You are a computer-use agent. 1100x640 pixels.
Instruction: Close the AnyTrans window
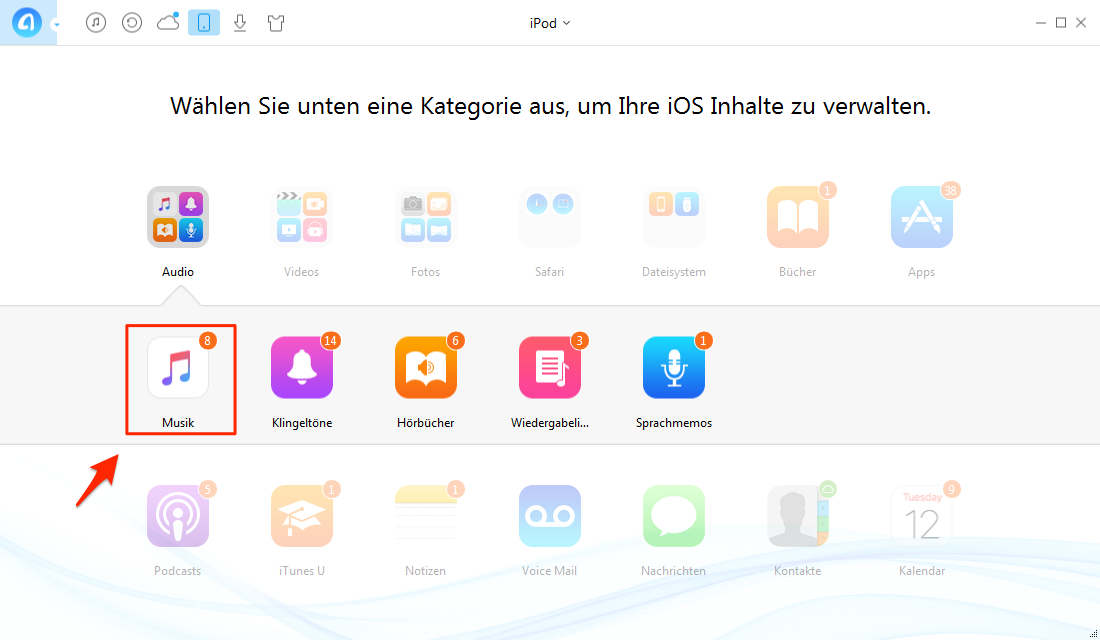click(x=1081, y=23)
